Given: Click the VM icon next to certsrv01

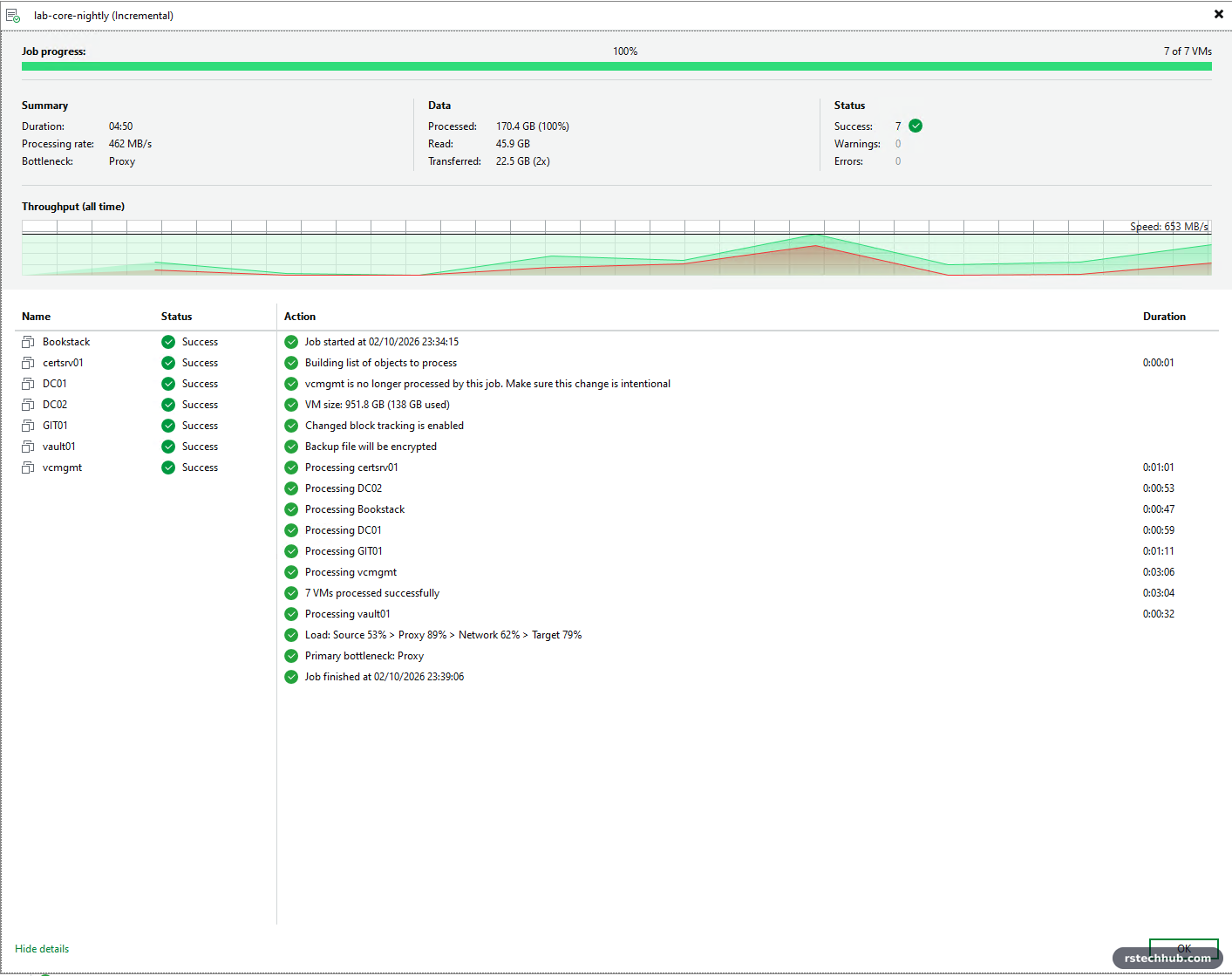Looking at the screenshot, I should click(x=28, y=363).
